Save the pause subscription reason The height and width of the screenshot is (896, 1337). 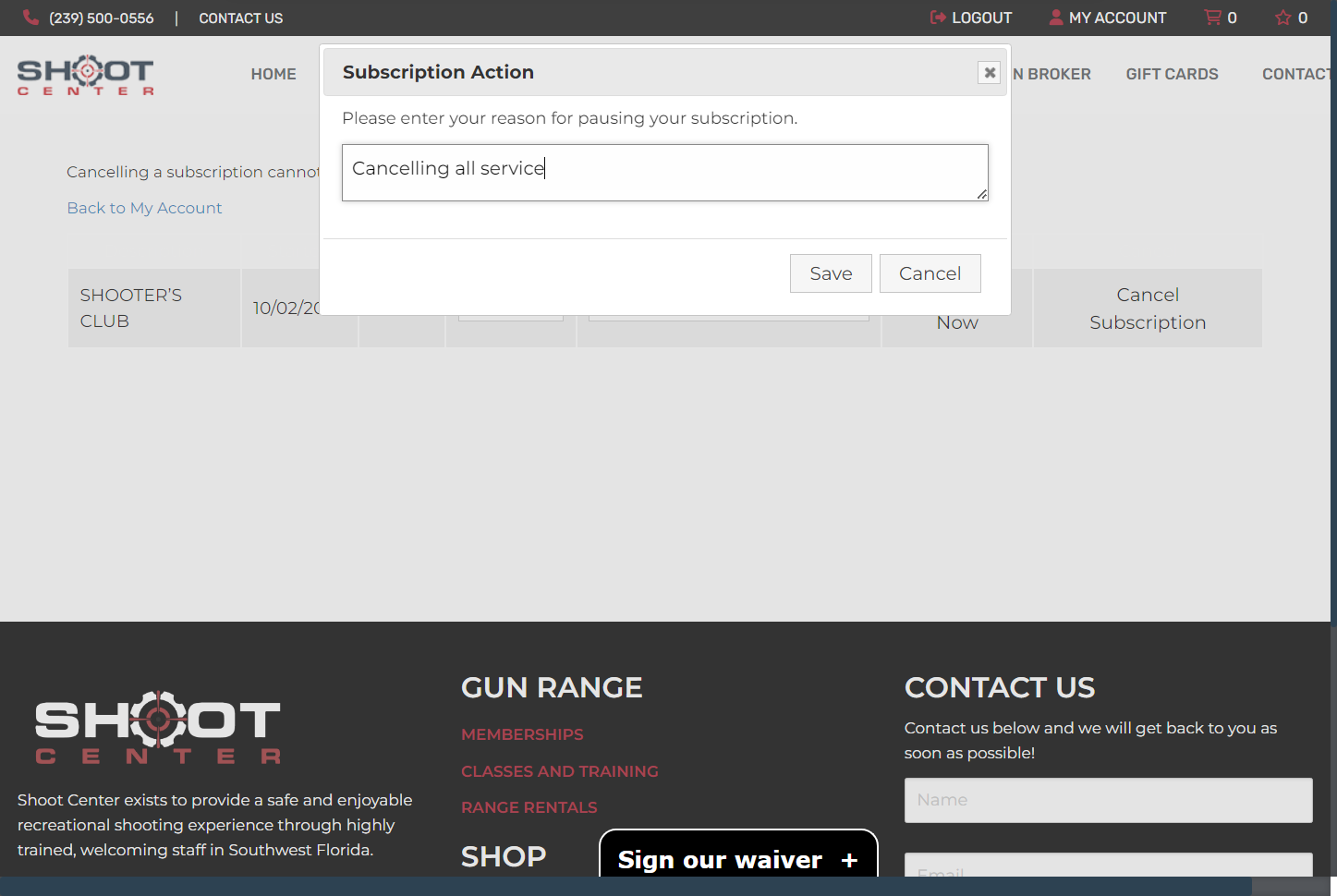click(831, 273)
